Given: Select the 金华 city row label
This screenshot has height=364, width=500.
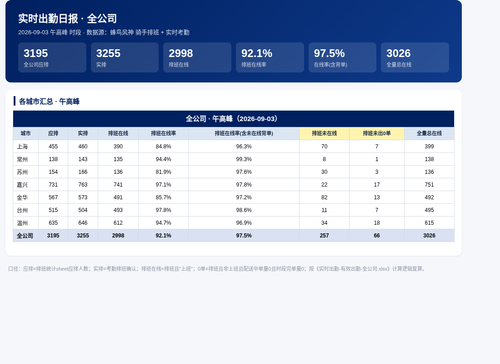Looking at the screenshot, I should coord(22,197).
